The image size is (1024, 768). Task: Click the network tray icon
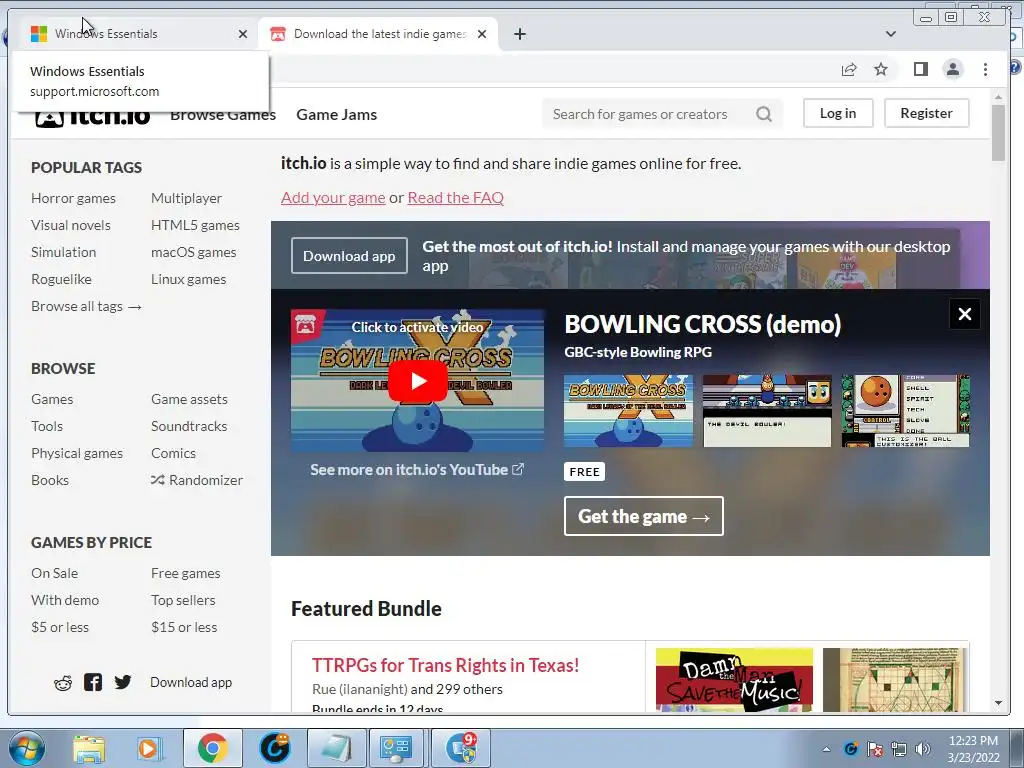899,749
